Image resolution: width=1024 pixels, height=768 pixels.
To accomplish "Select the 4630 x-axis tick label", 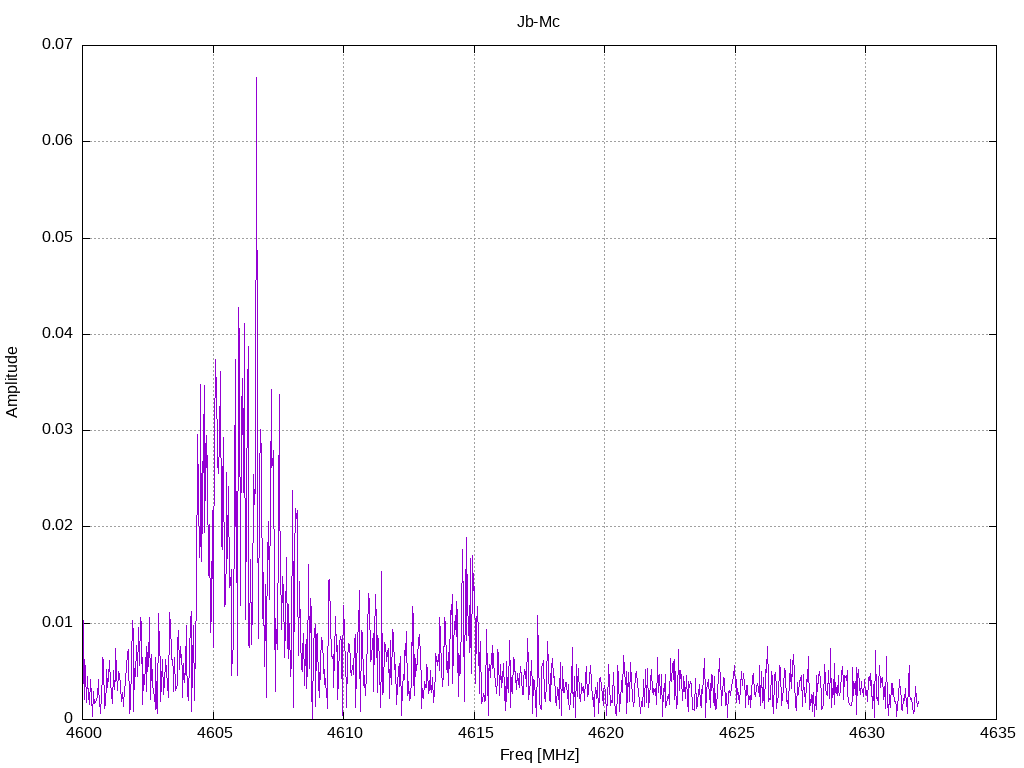I will click(x=865, y=734).
